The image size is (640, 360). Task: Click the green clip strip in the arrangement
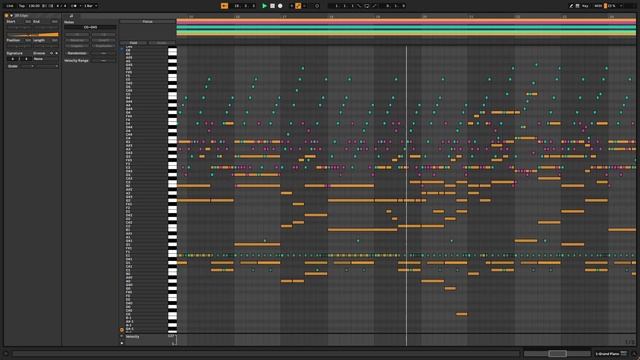point(406,32)
